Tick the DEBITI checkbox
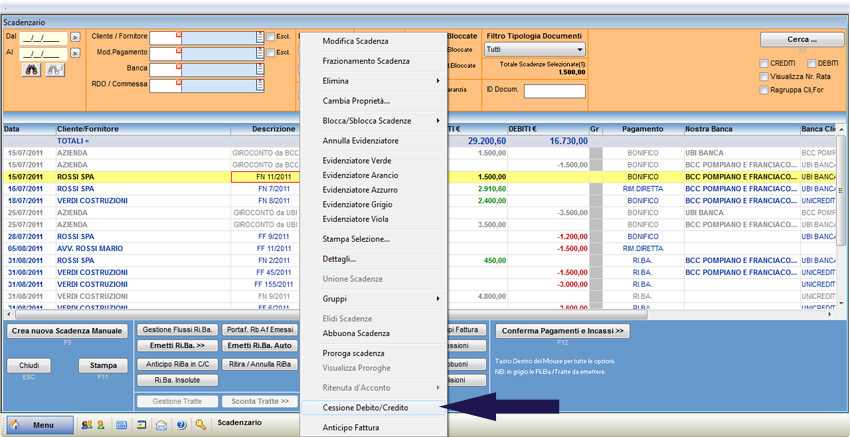 click(x=811, y=63)
